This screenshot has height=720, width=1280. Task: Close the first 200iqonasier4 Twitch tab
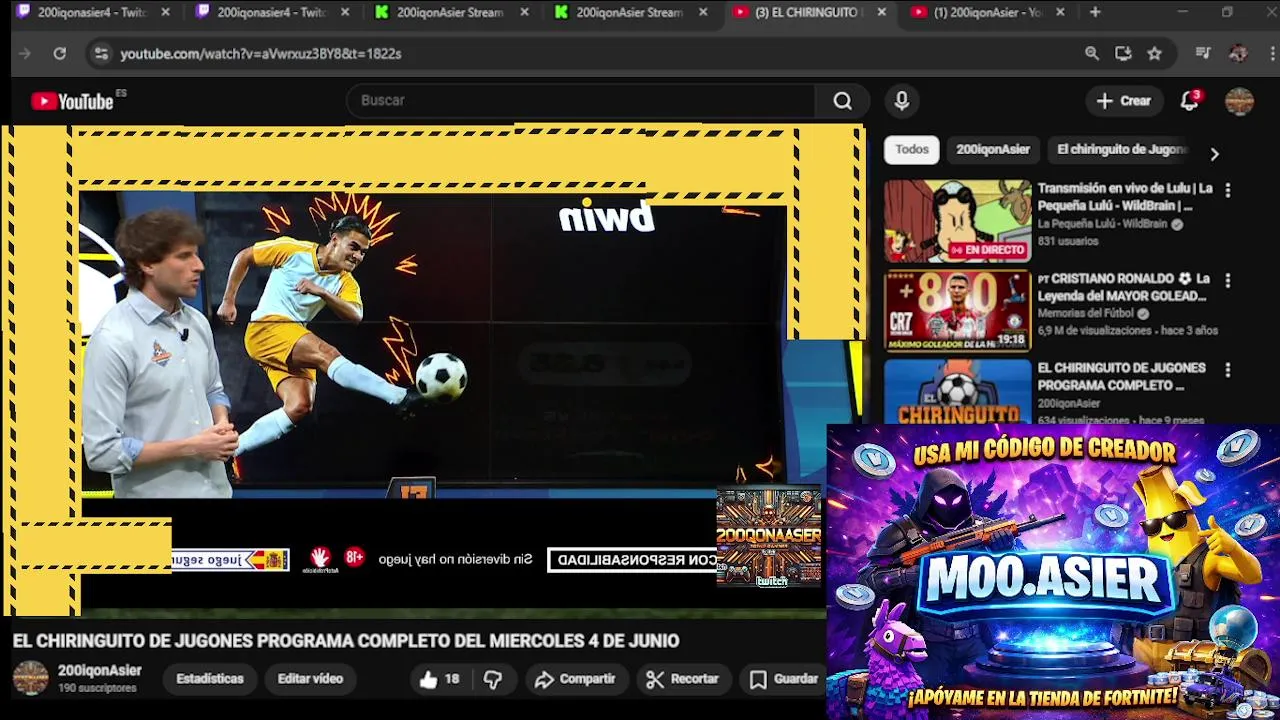[x=165, y=12]
